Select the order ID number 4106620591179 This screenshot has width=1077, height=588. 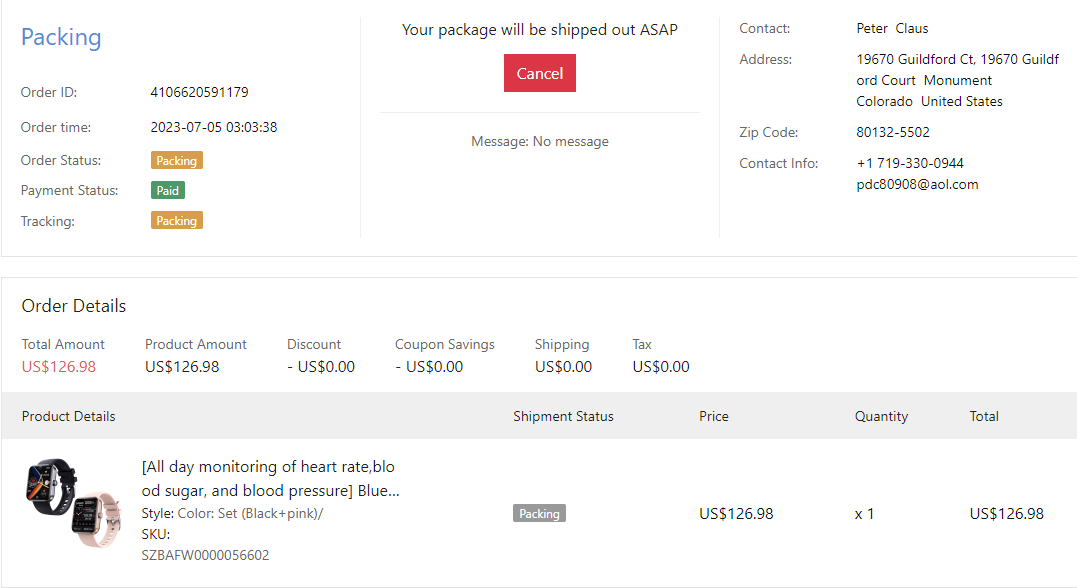coord(199,92)
